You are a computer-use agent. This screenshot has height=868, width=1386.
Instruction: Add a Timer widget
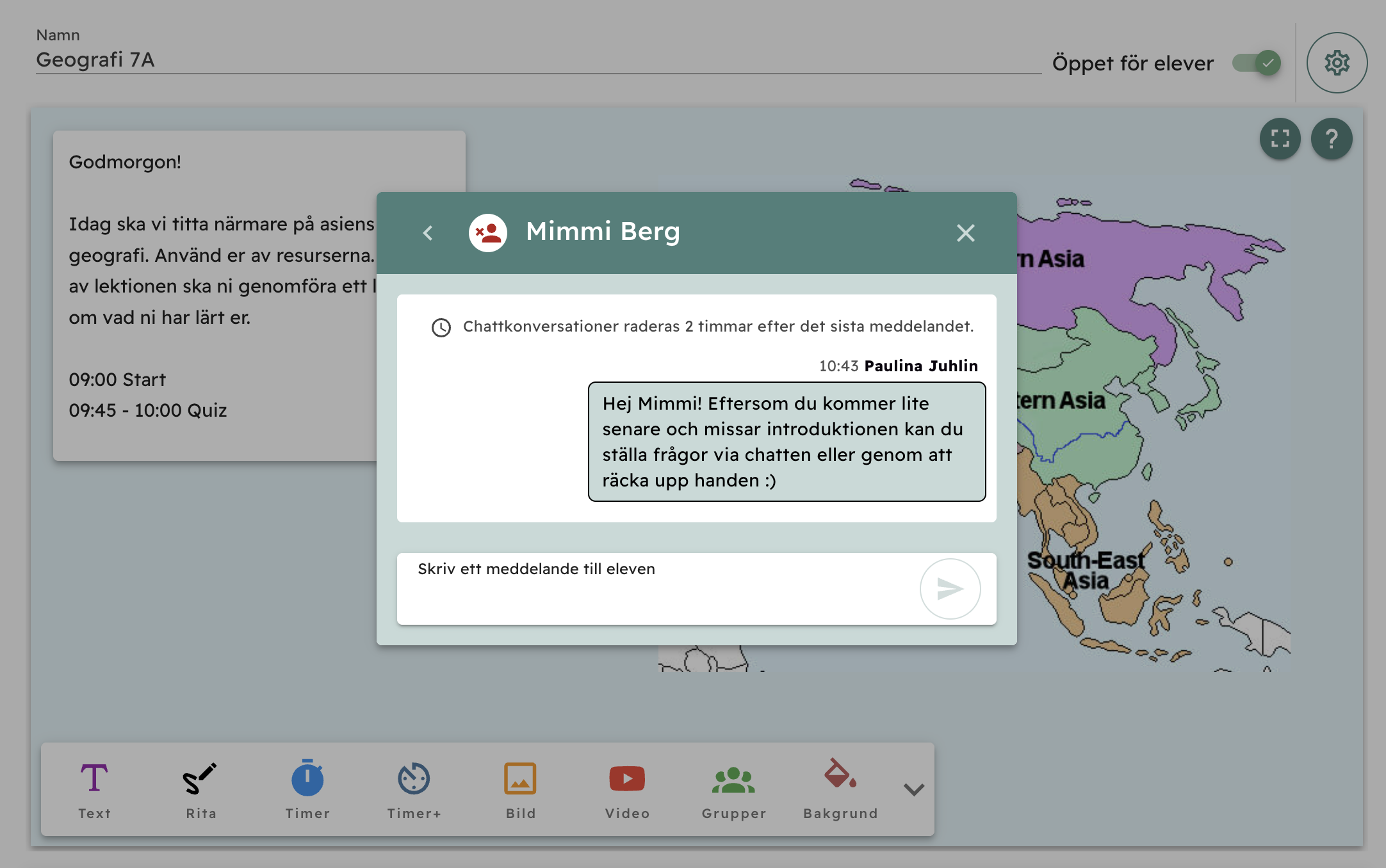(307, 789)
